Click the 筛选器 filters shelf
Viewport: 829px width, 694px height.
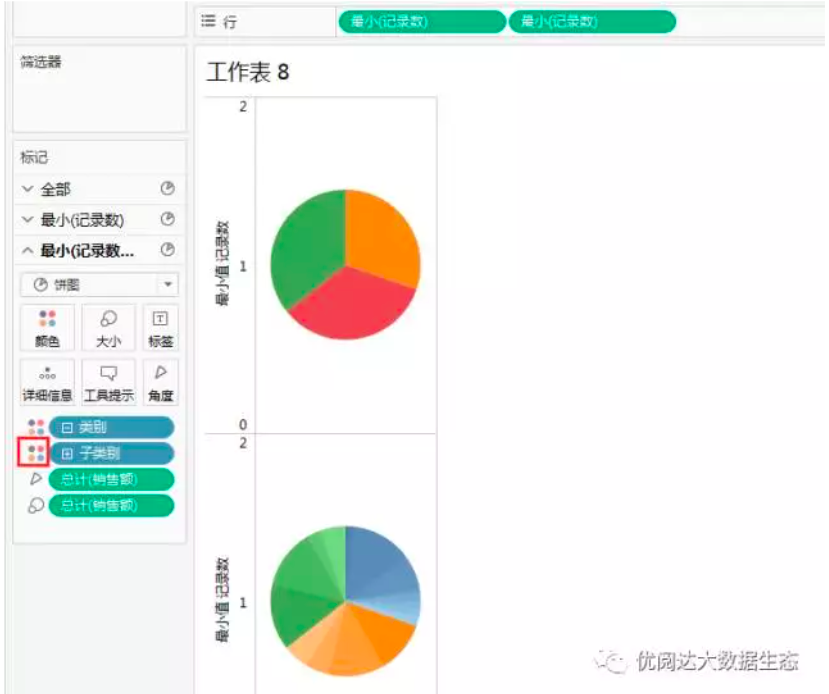coord(99,88)
